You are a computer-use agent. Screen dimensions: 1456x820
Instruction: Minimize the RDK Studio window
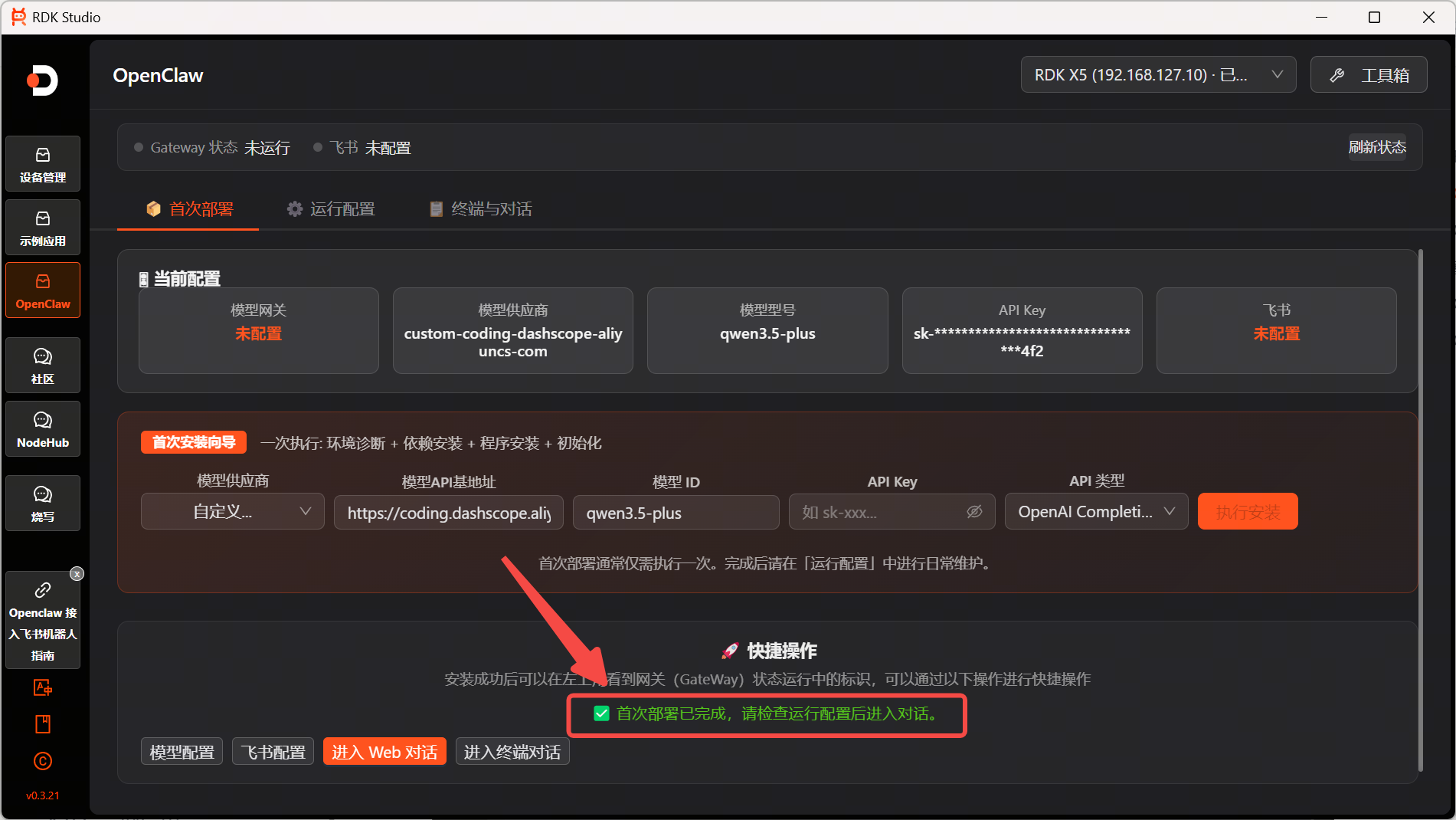pyautogui.click(x=1321, y=17)
